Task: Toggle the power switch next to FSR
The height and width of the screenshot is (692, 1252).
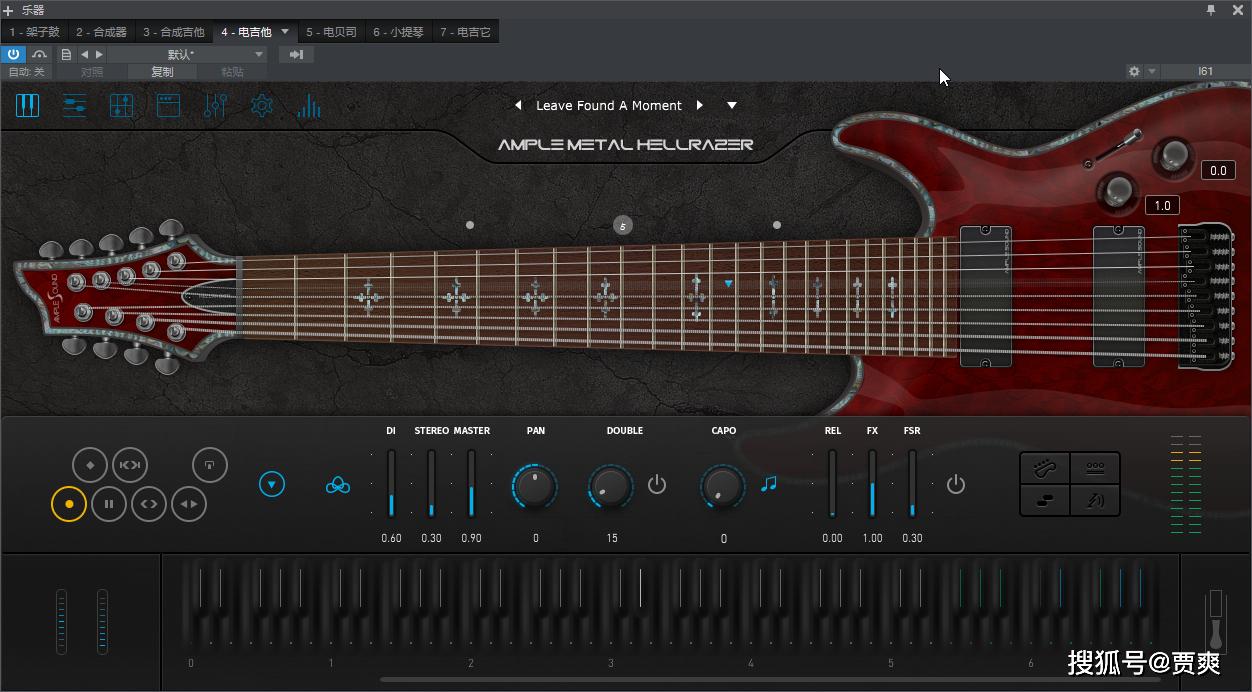Action: point(956,485)
